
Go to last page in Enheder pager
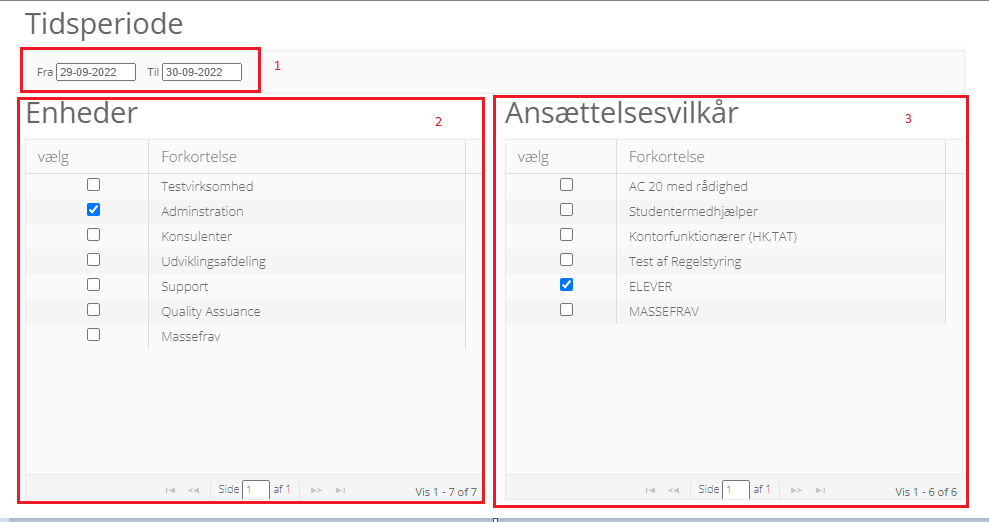pyautogui.click(x=340, y=490)
